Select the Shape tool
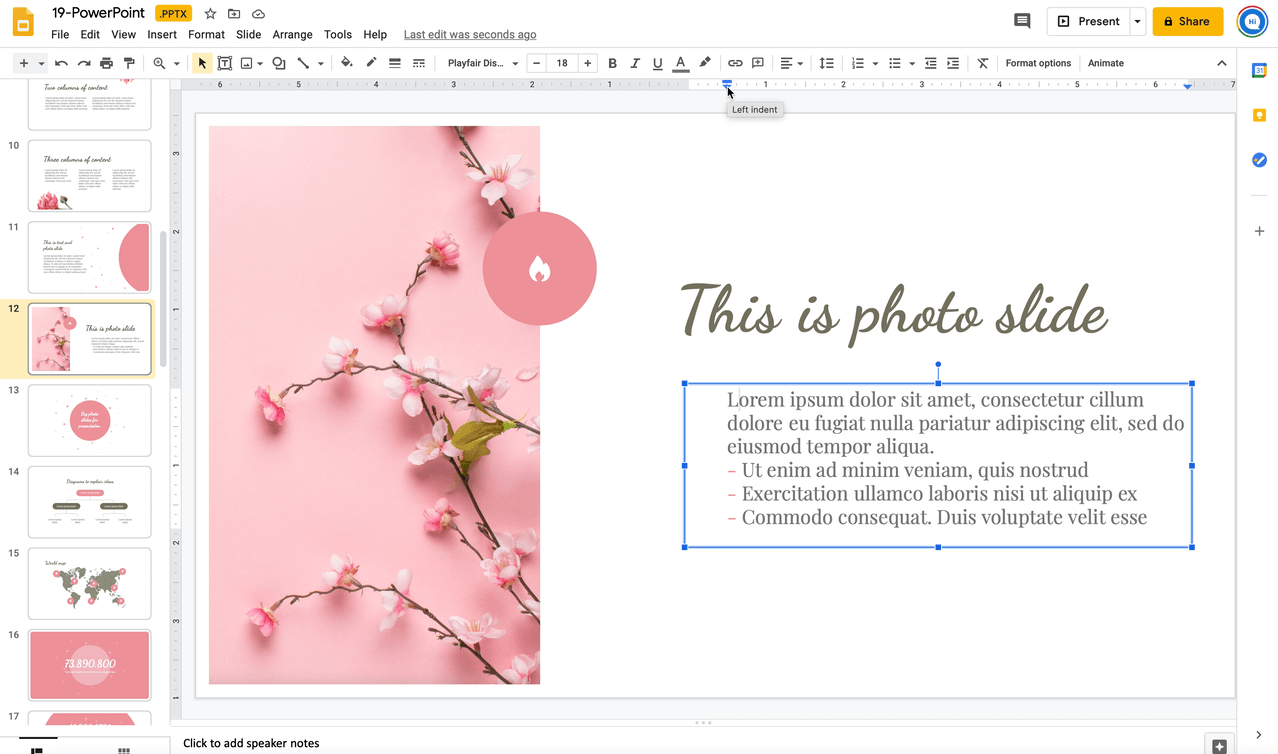 279,63
